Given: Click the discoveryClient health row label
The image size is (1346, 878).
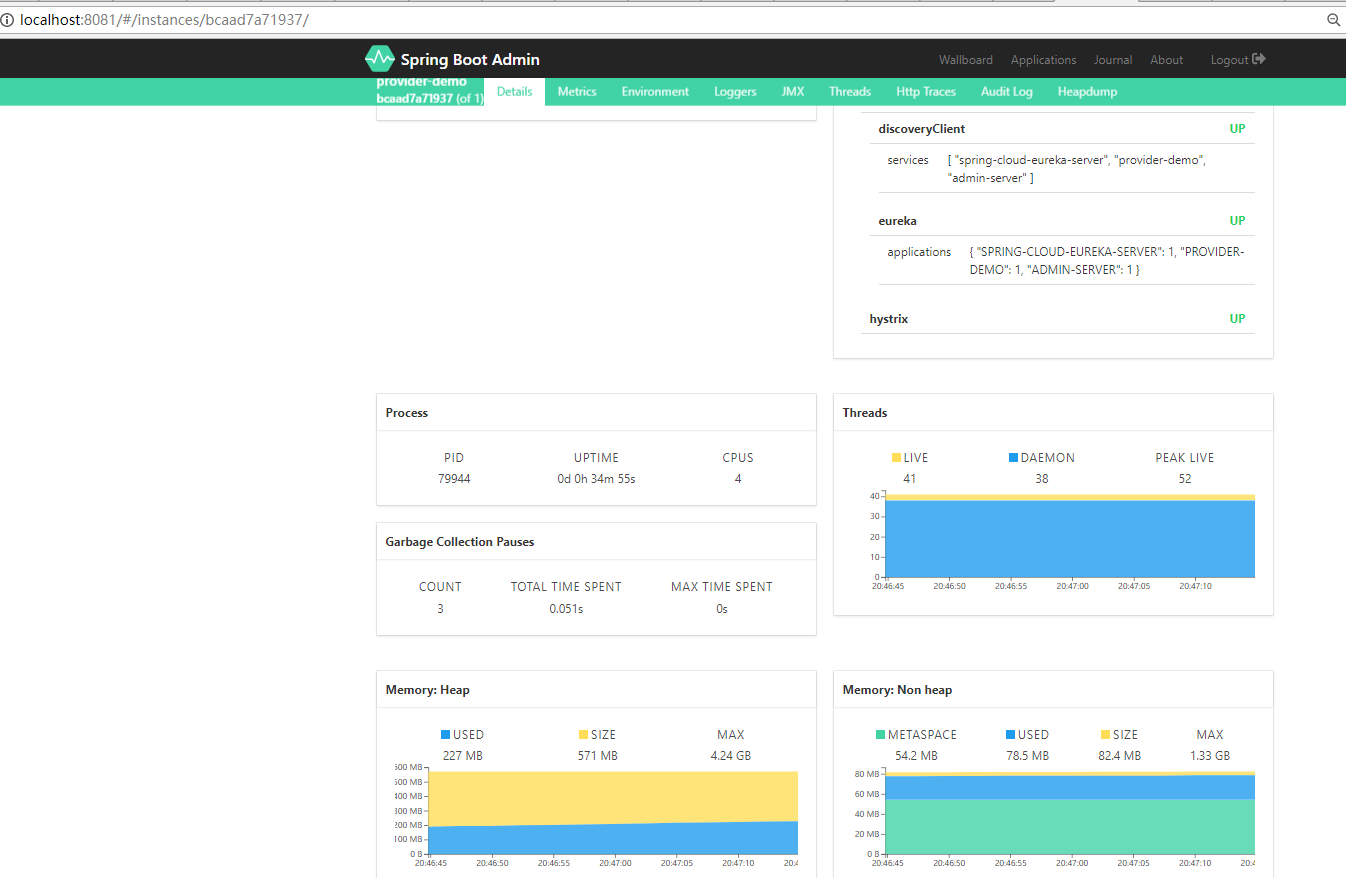Looking at the screenshot, I should pos(922,129).
